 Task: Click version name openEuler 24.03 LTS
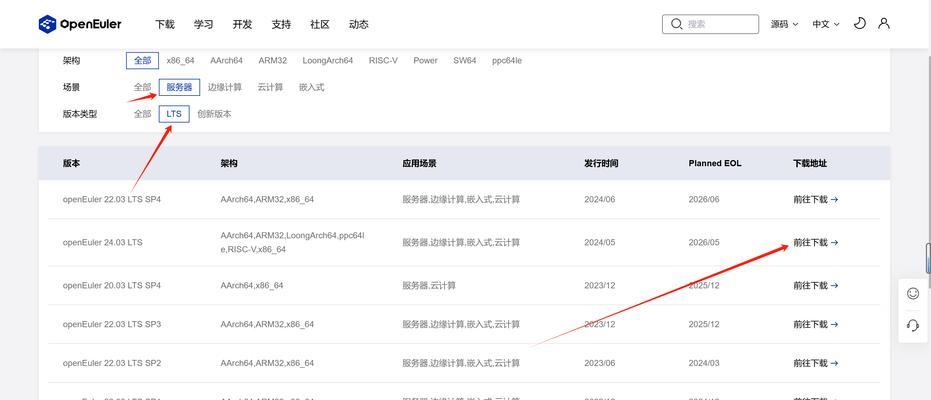point(103,242)
